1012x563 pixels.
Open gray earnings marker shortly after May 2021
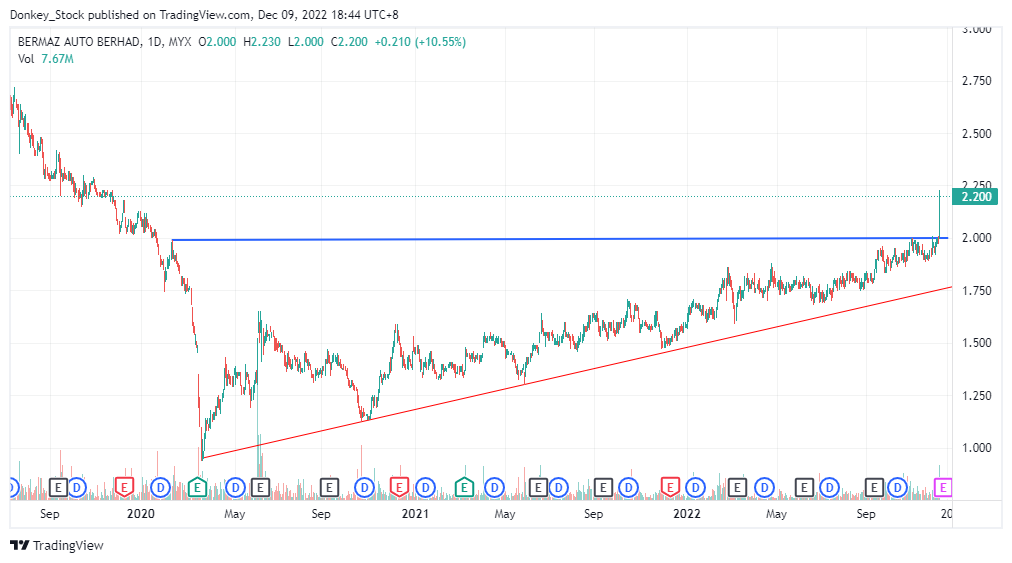click(538, 487)
